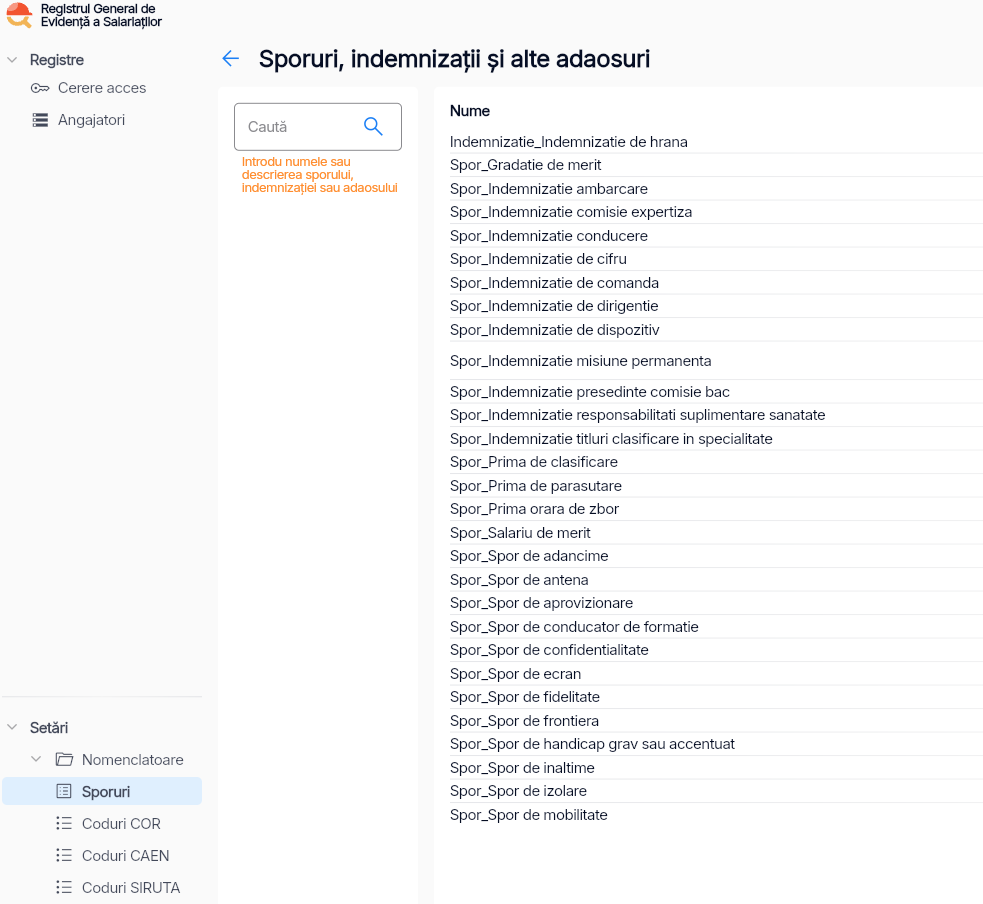This screenshot has width=983, height=904.
Task: Click the Angajatori list icon
Action: point(40,120)
